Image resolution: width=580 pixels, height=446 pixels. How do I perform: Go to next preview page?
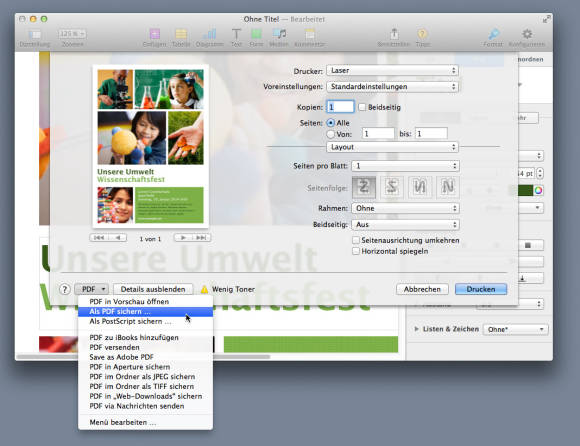click(183, 237)
